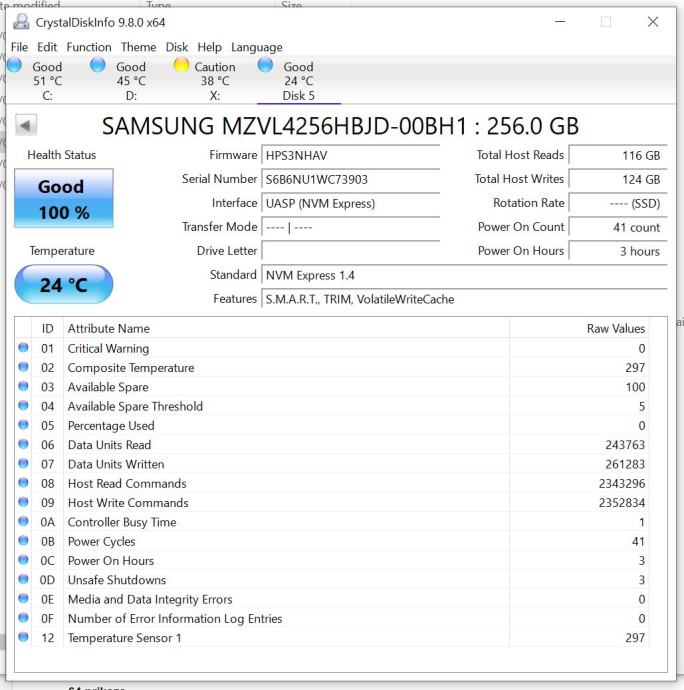Select the Host Read Commands raw value 2343296

621,484
